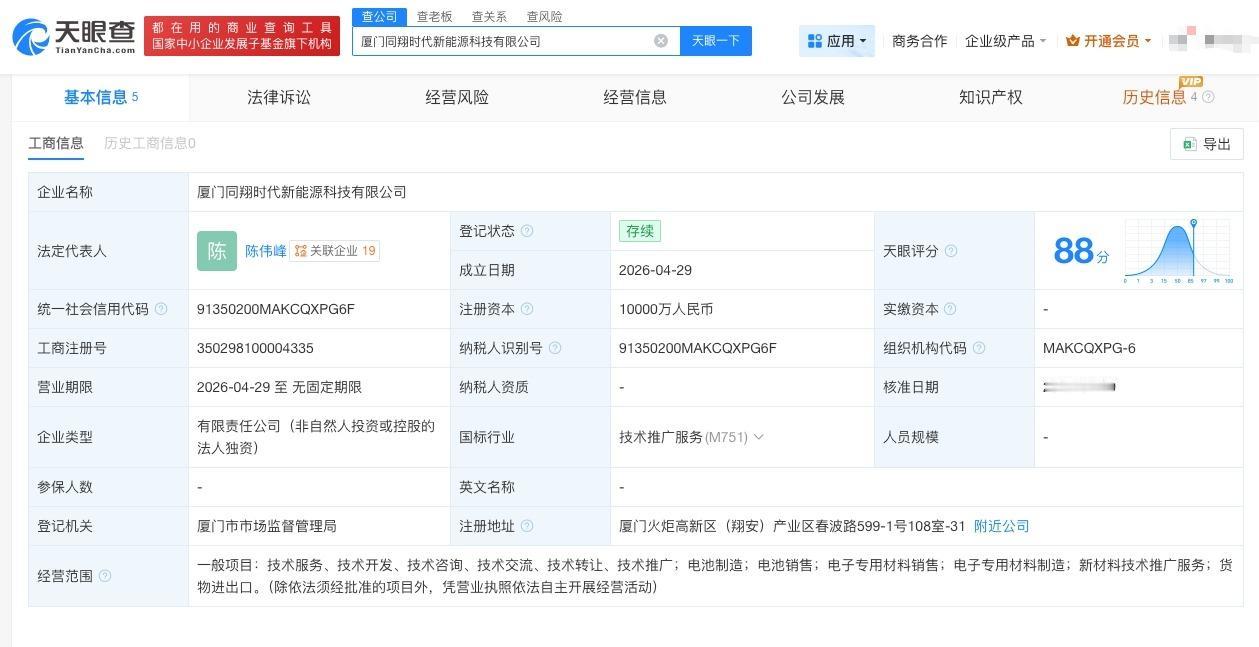The width and height of the screenshot is (1259, 647).
Task: Click the 开通会员 membership icon
Action: click(x=1073, y=40)
